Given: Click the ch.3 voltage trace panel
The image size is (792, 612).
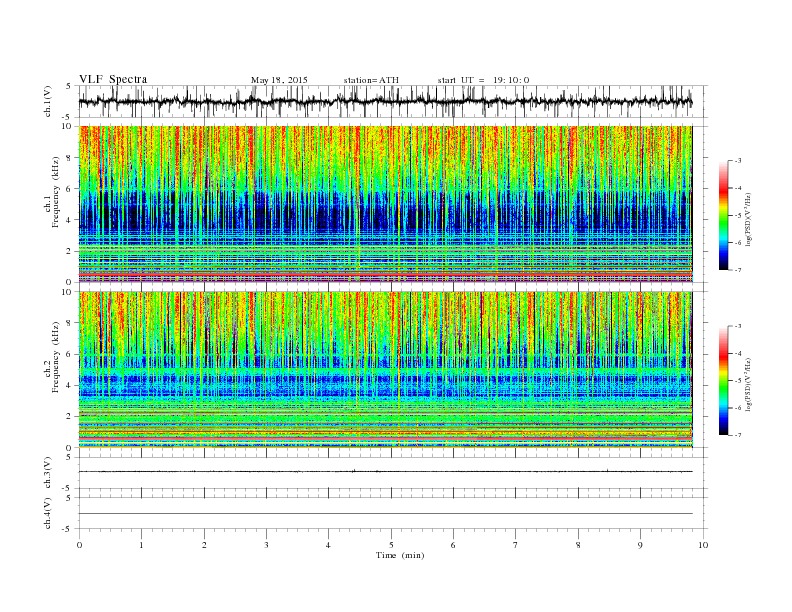Looking at the screenshot, I should [x=393, y=473].
